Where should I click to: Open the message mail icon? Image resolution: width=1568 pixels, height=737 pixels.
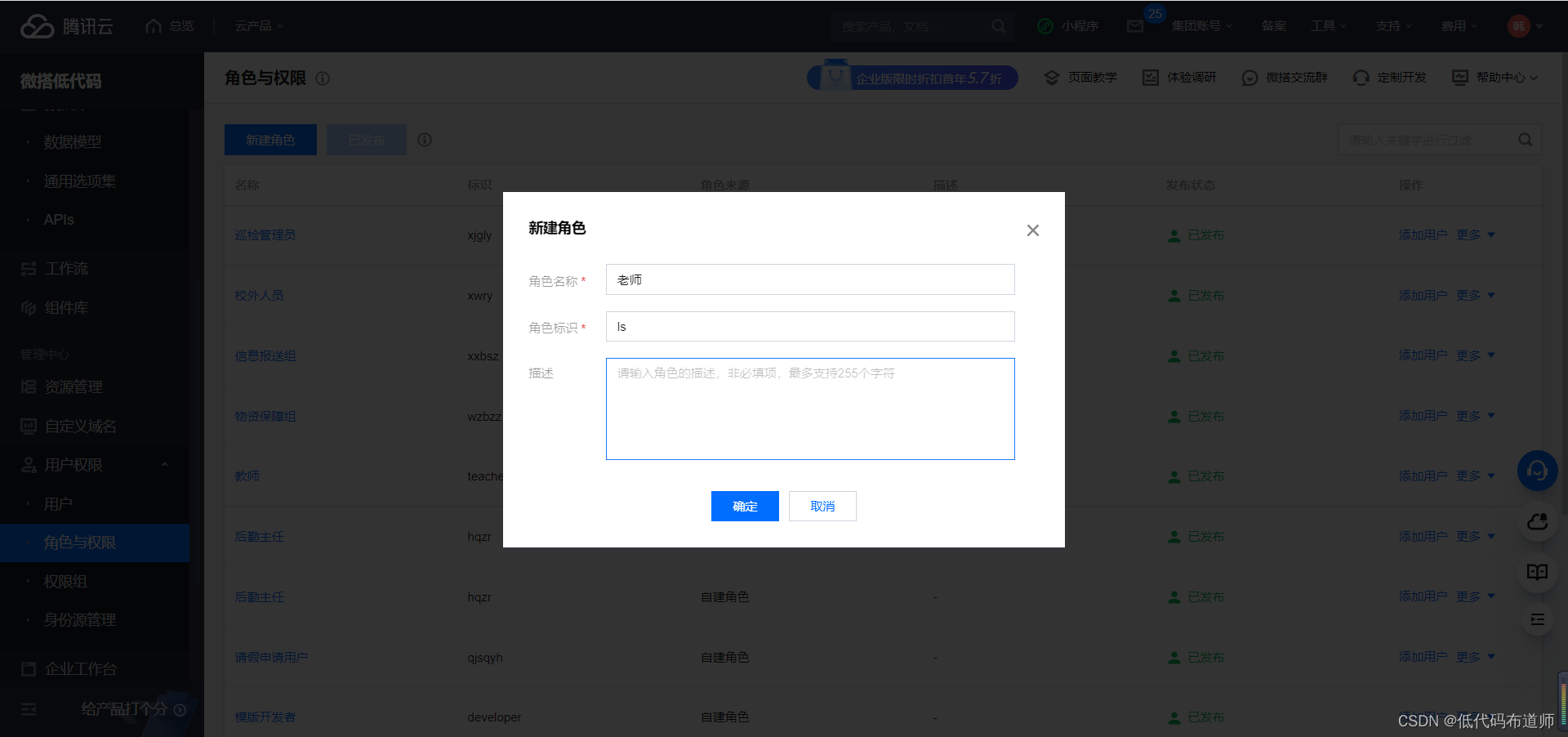(x=1135, y=27)
